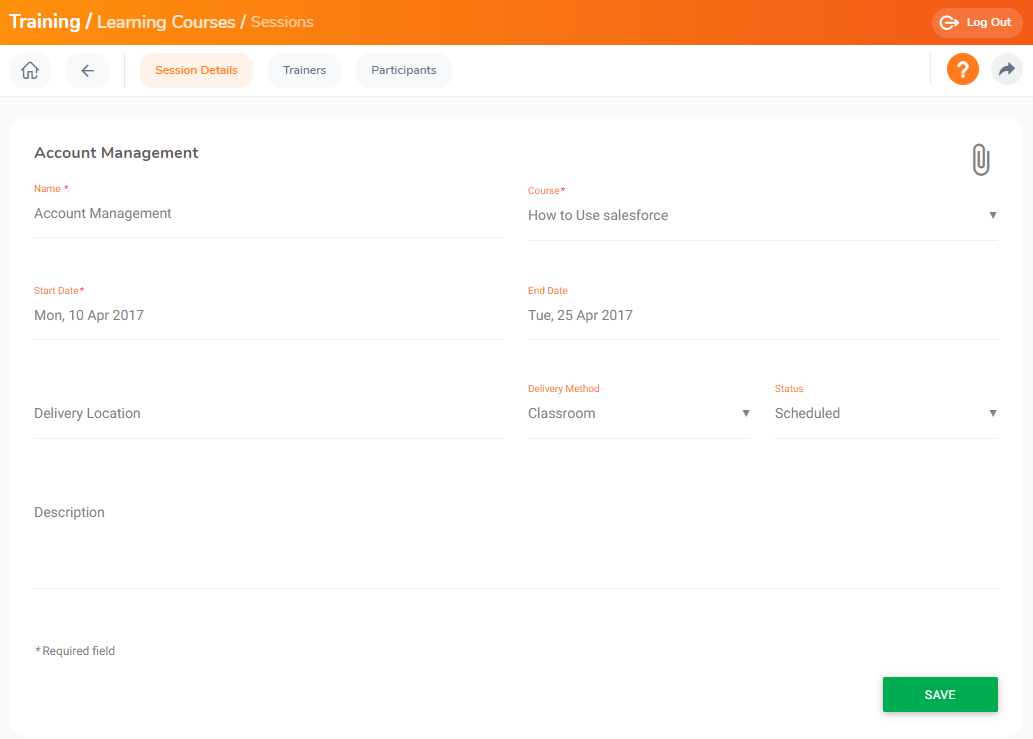Click the Required field note
Viewport: 1033px width, 739px height.
point(75,651)
